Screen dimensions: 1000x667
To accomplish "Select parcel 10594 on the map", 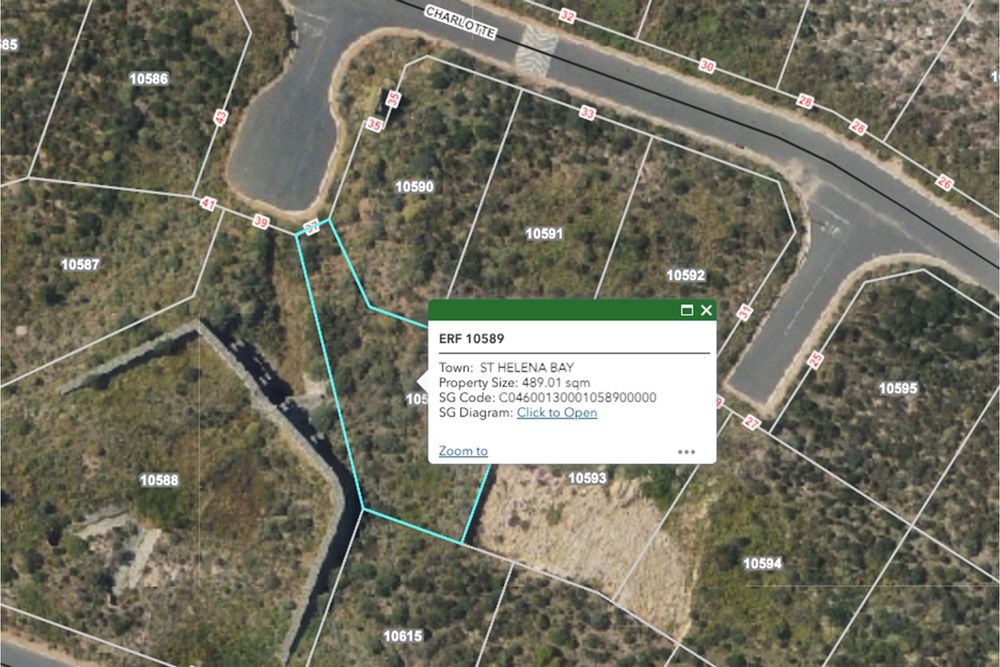I will [x=762, y=564].
